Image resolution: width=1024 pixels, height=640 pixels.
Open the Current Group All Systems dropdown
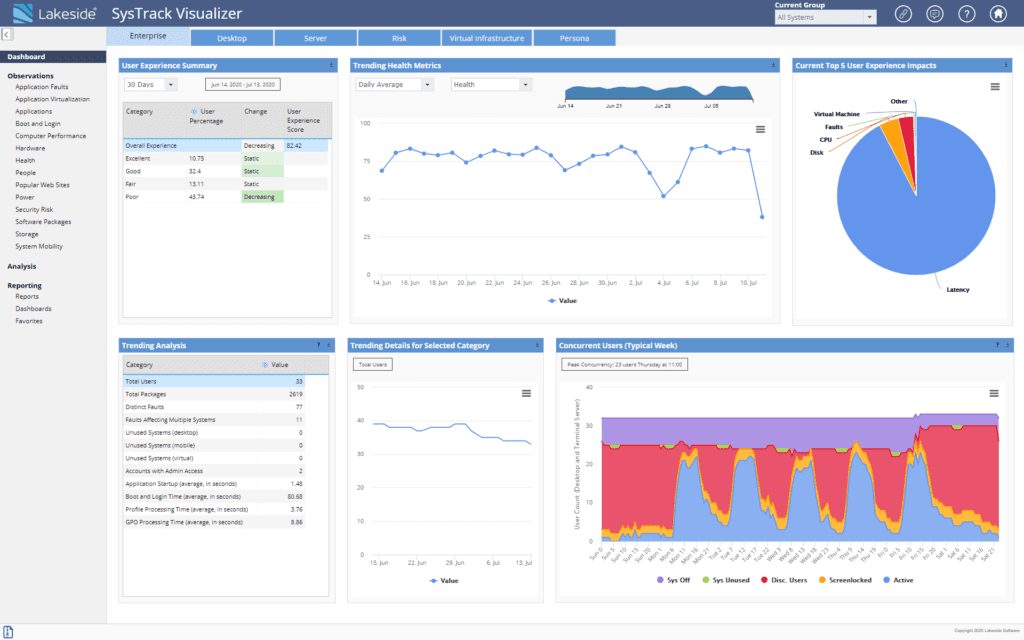point(825,17)
